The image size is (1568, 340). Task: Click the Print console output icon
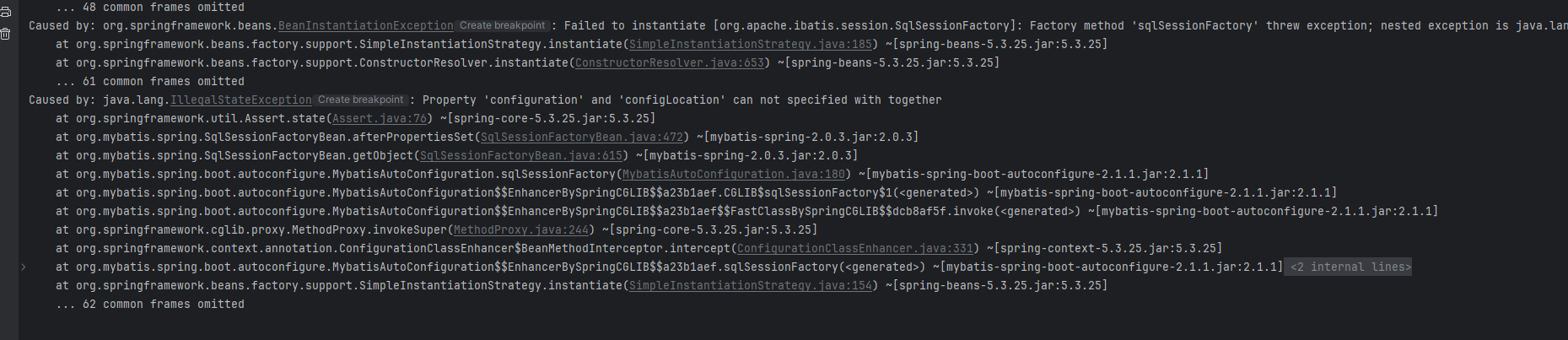point(5,12)
